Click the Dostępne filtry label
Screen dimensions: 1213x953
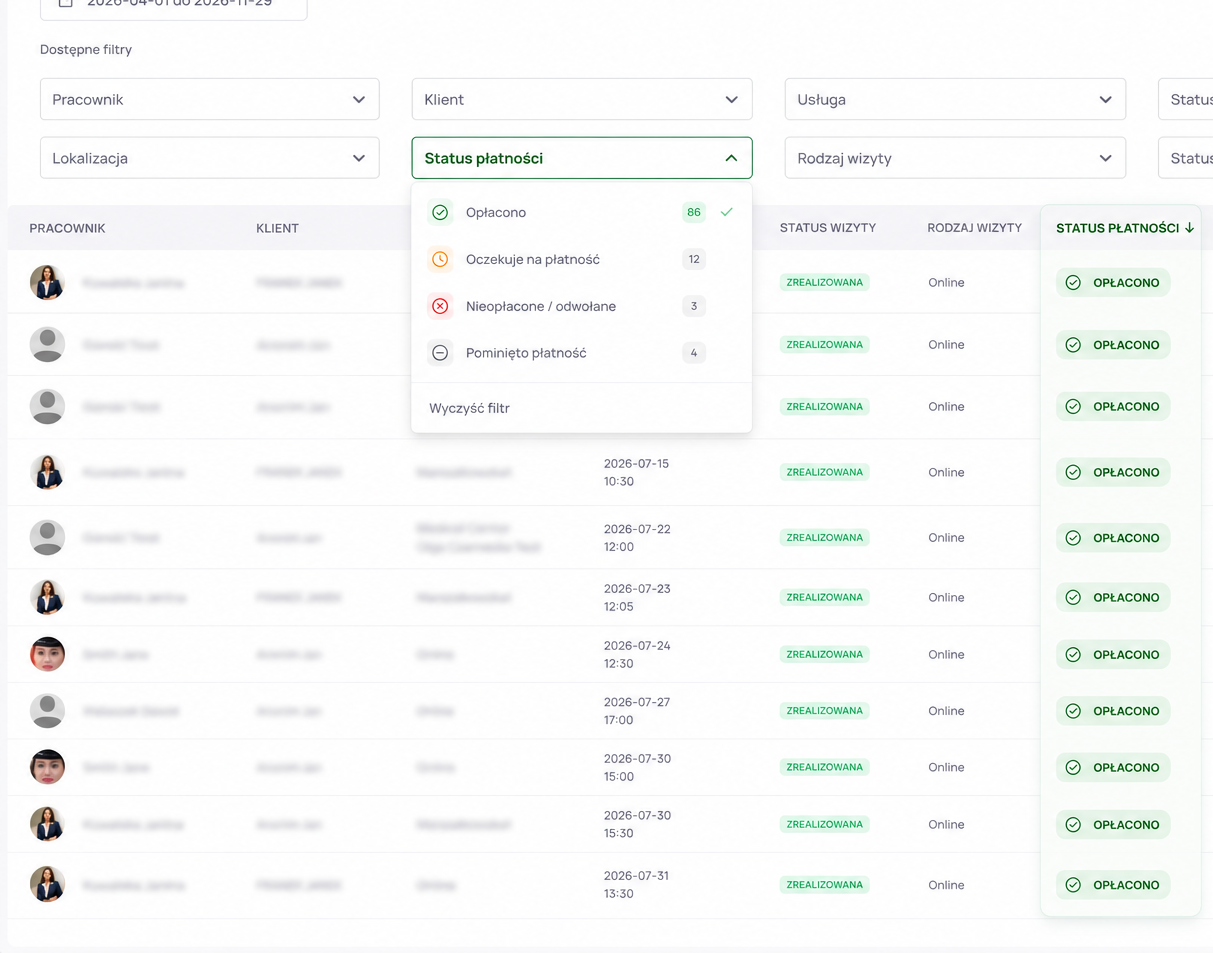86,49
